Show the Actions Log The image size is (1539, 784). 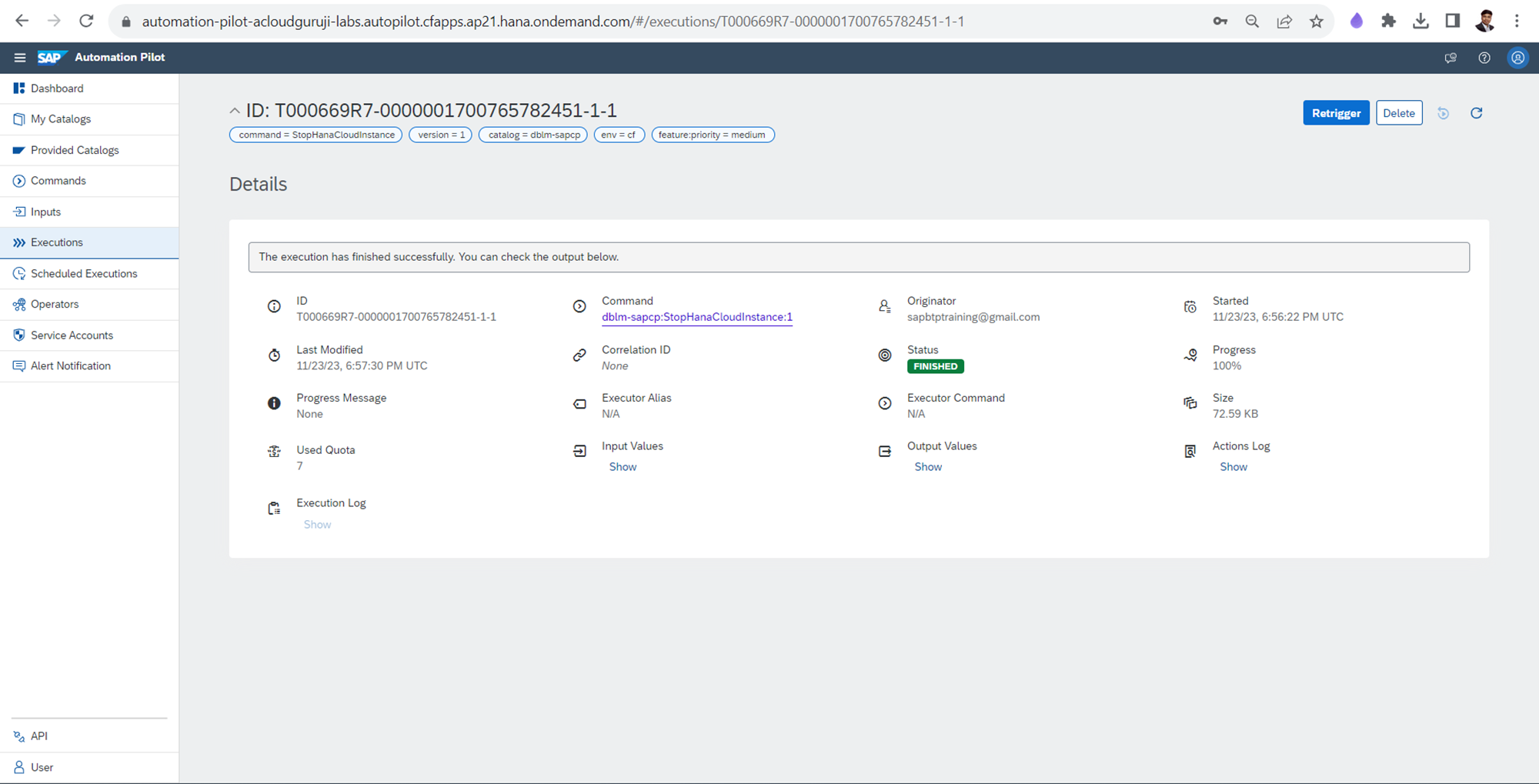tap(1234, 467)
